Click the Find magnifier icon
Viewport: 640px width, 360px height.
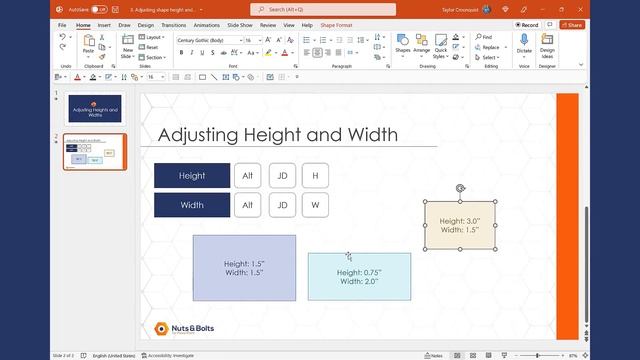tap(478, 37)
